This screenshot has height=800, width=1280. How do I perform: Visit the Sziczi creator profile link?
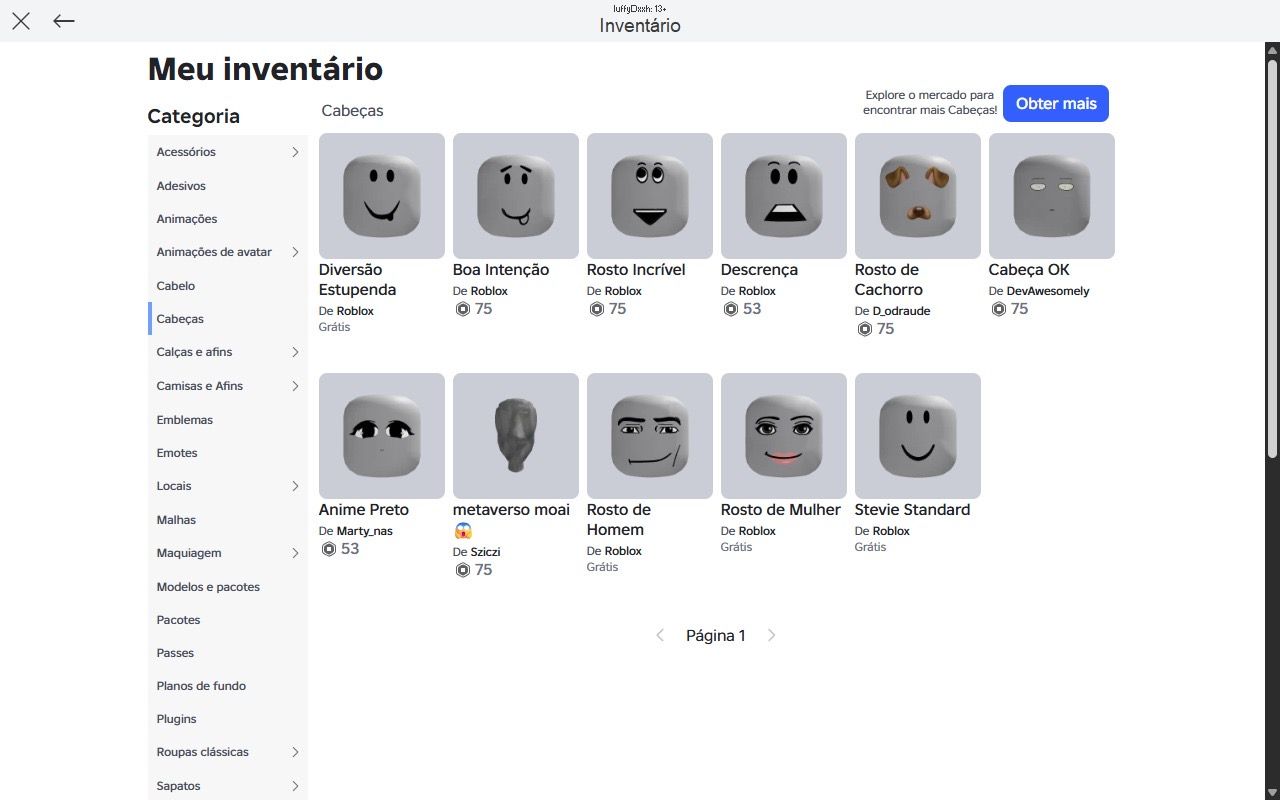(x=486, y=552)
